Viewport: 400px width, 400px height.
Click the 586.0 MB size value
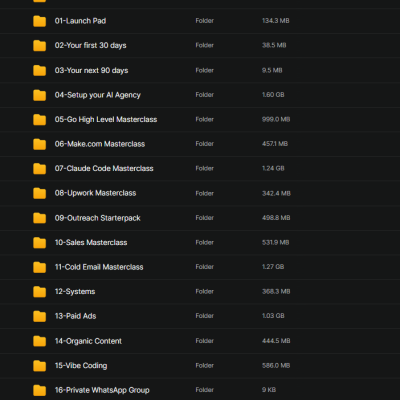pyautogui.click(x=276, y=365)
